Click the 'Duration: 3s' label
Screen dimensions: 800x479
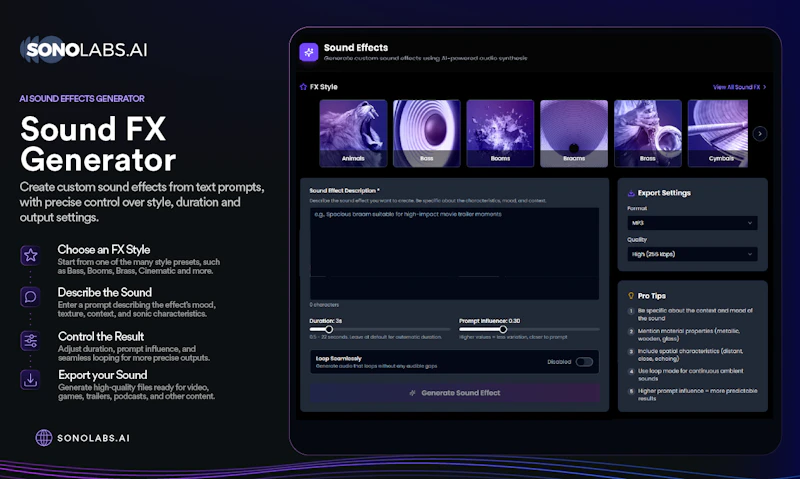pos(326,321)
